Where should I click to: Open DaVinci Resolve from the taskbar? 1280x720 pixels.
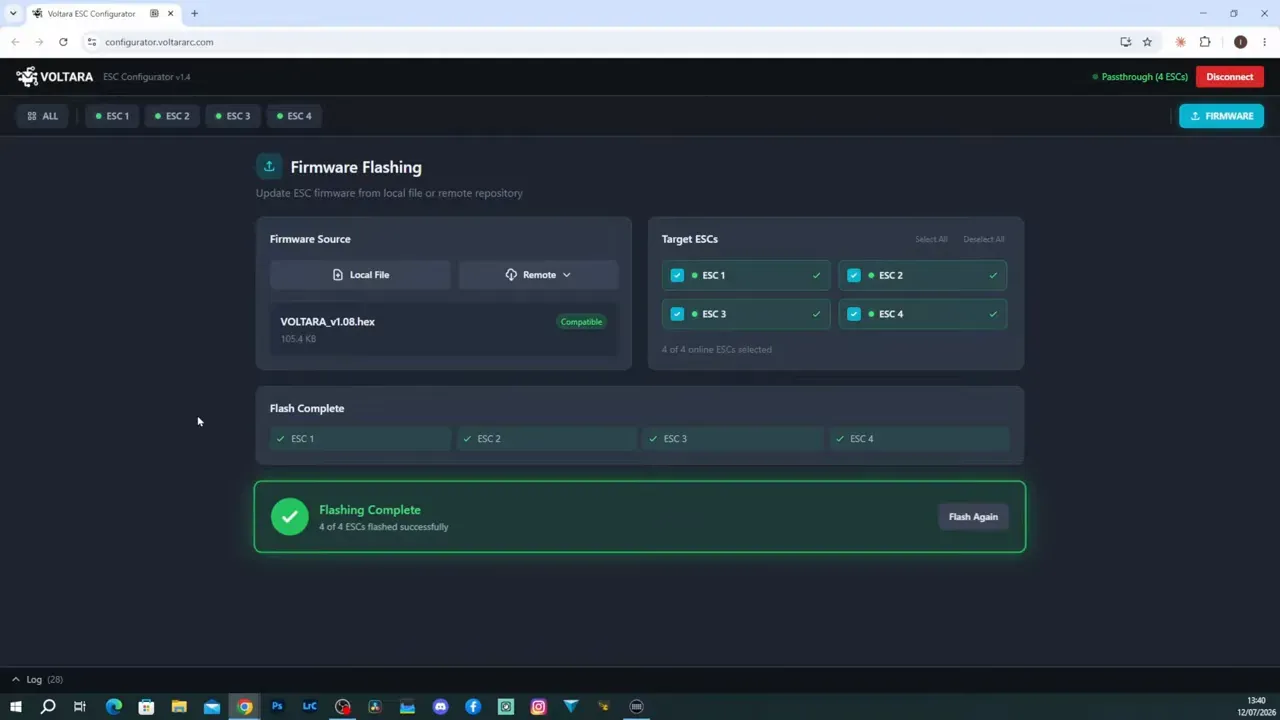(x=375, y=707)
